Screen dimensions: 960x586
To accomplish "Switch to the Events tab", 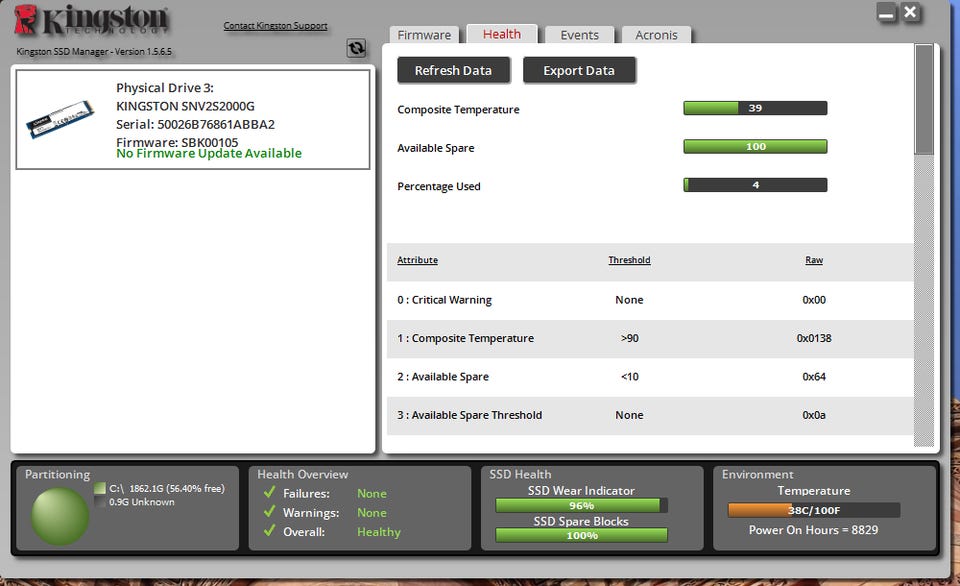I will click(x=579, y=35).
